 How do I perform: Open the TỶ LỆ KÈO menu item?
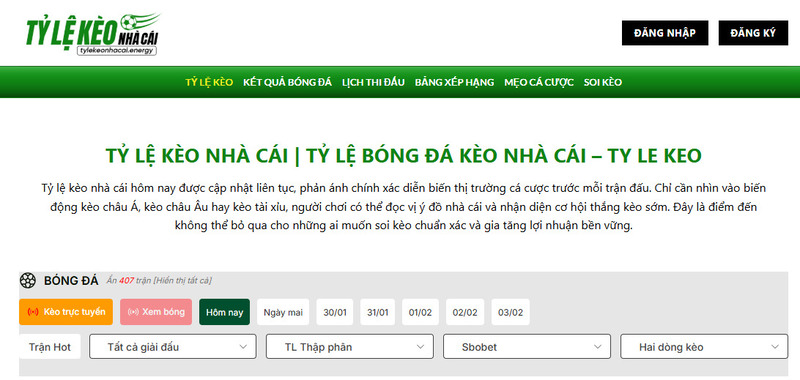(209, 82)
